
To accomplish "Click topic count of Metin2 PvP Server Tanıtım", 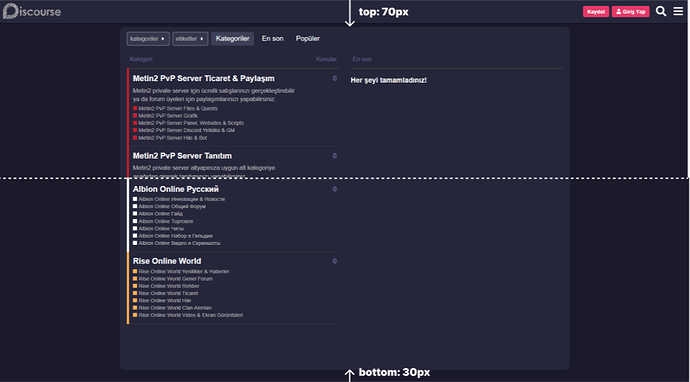I will 334,156.
